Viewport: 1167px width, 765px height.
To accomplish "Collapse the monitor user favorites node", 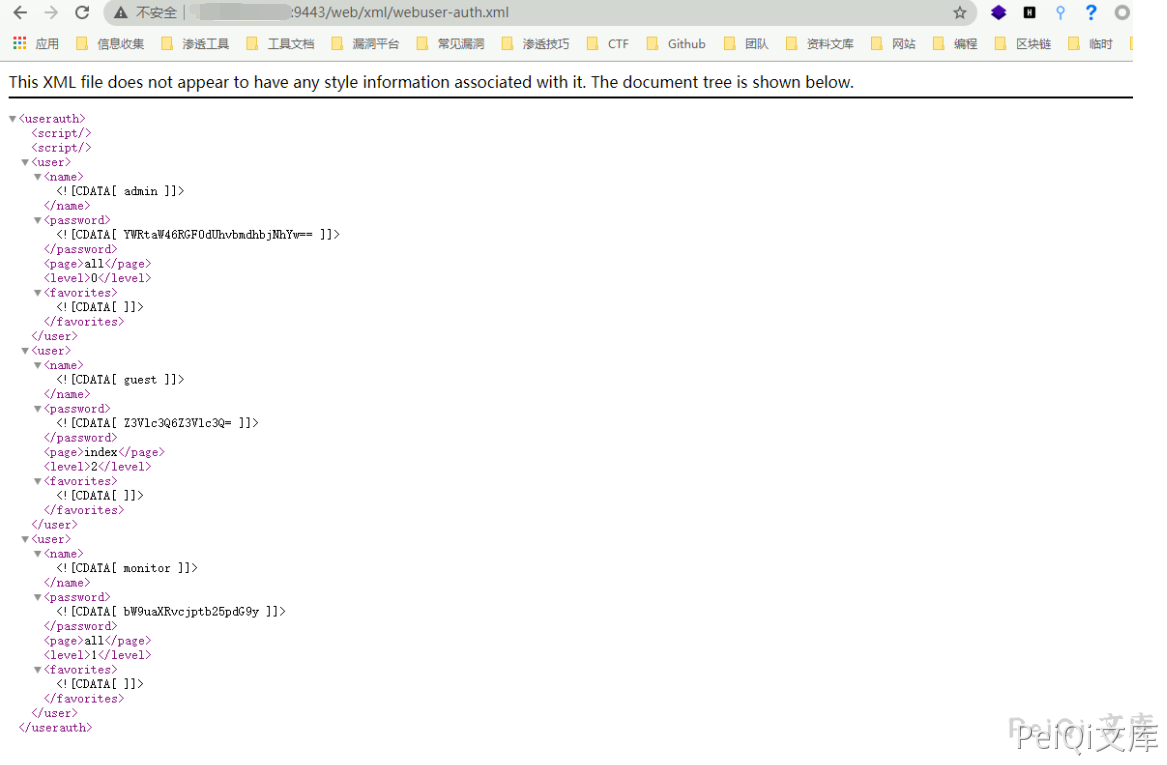I will 38,670.
